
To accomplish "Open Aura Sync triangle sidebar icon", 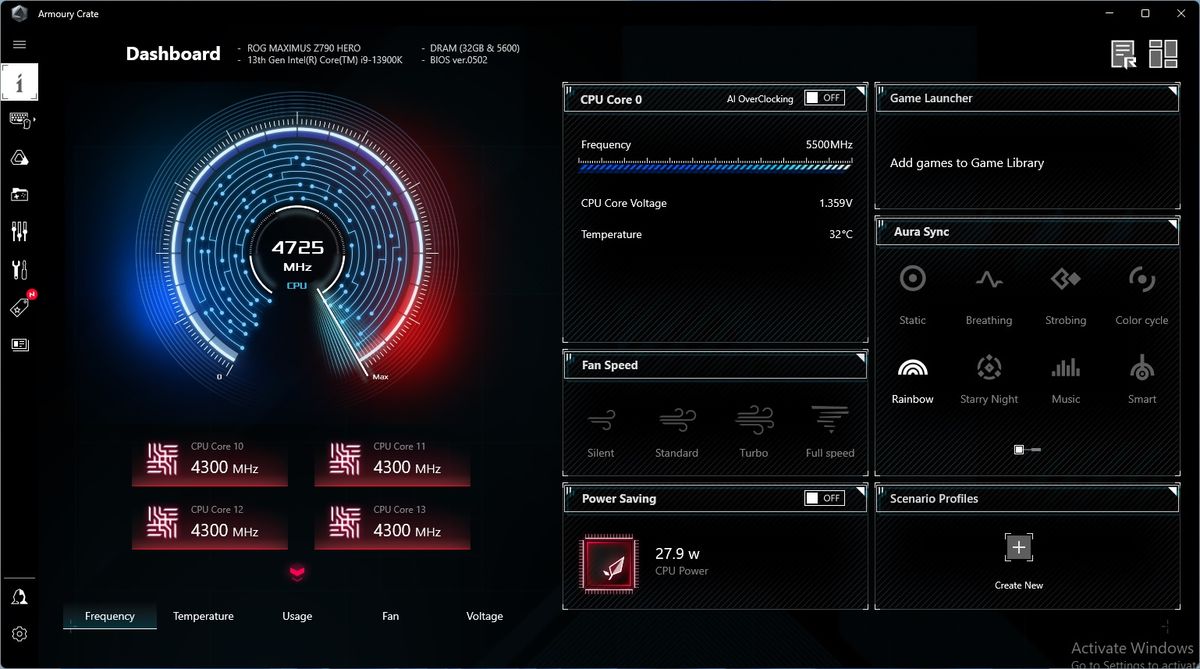I will tap(19, 157).
